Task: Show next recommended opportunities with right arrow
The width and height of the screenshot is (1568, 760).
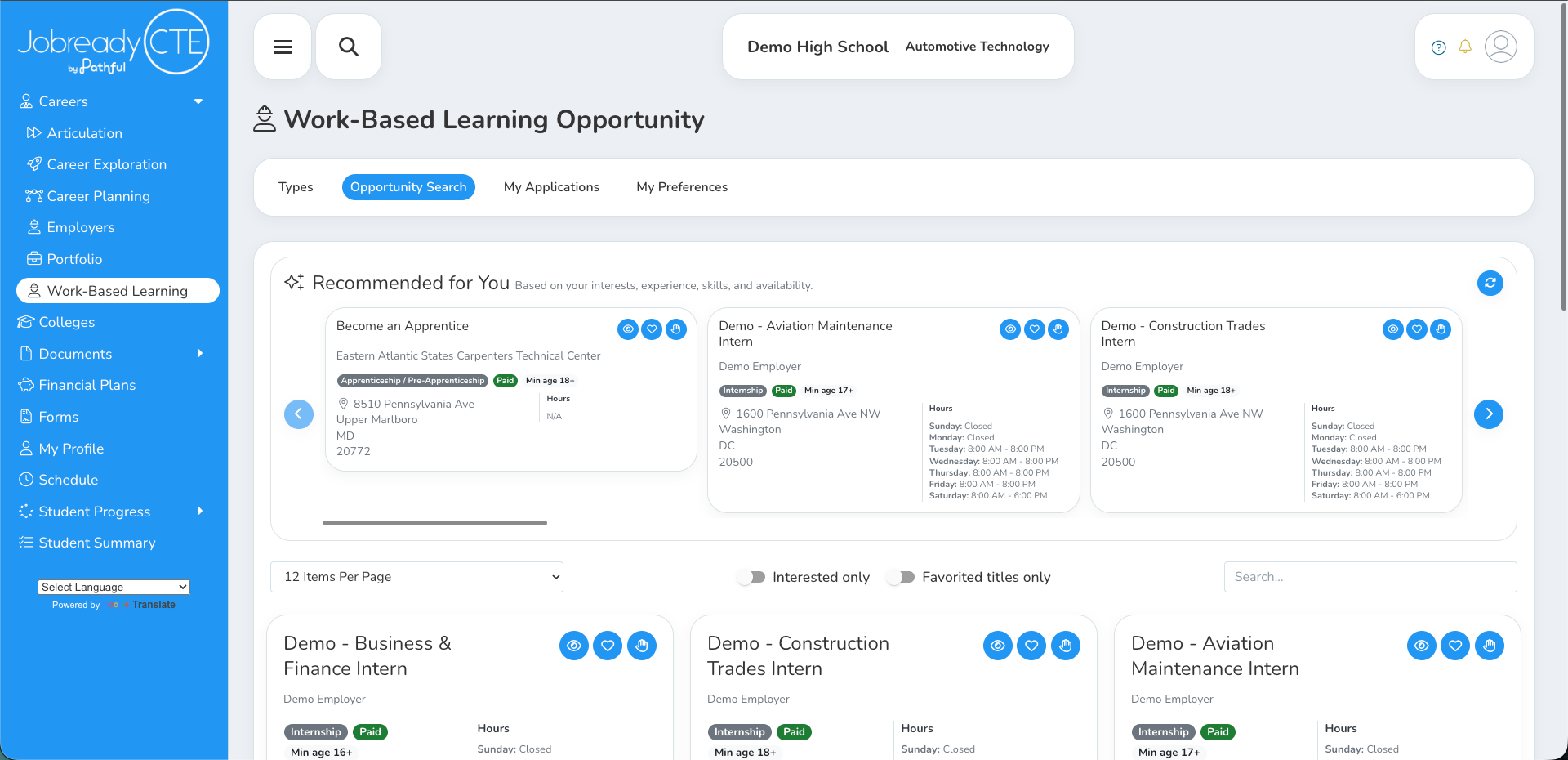Action: tap(1489, 414)
